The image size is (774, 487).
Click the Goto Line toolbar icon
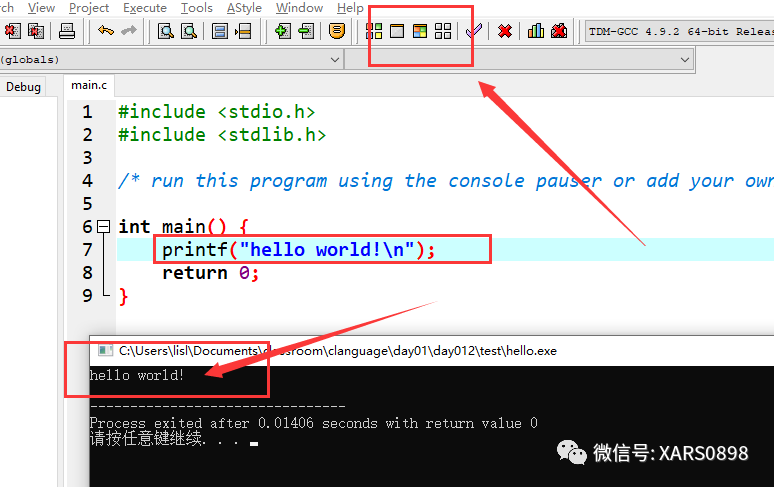(x=243, y=31)
